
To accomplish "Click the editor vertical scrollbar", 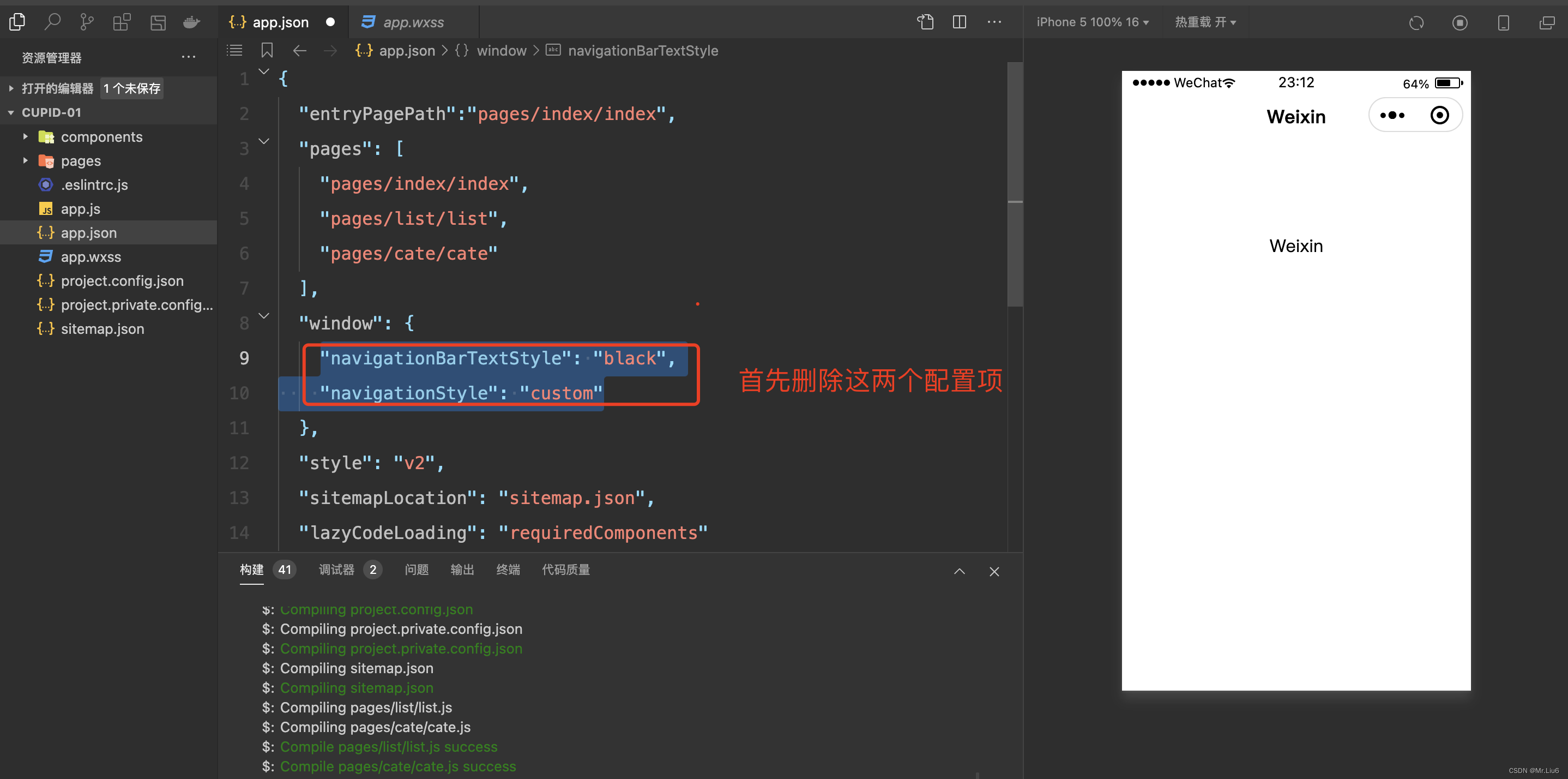I will click(x=1015, y=183).
